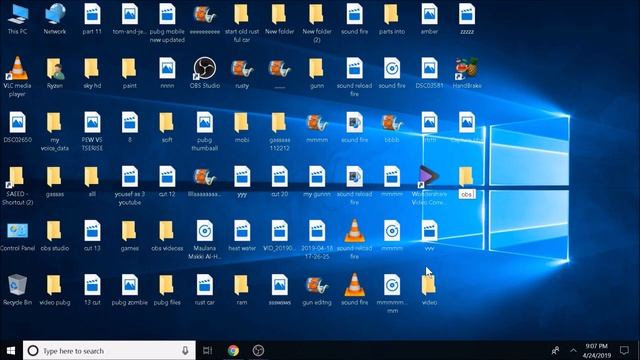
Task: Open the 'pubg files' folder
Action: (x=167, y=290)
